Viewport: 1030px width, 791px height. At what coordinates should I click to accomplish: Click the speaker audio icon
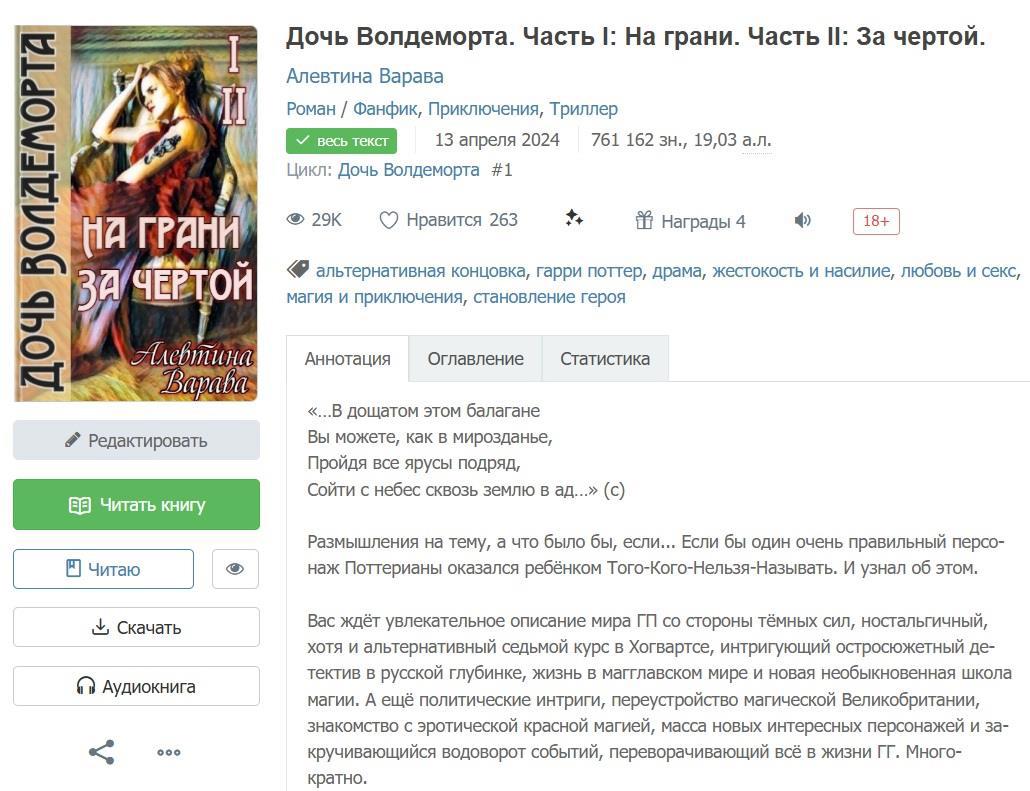803,221
